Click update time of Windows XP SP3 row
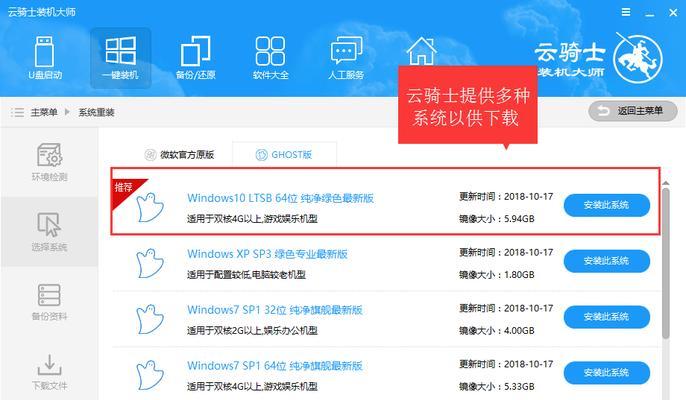 pyautogui.click(x=506, y=253)
